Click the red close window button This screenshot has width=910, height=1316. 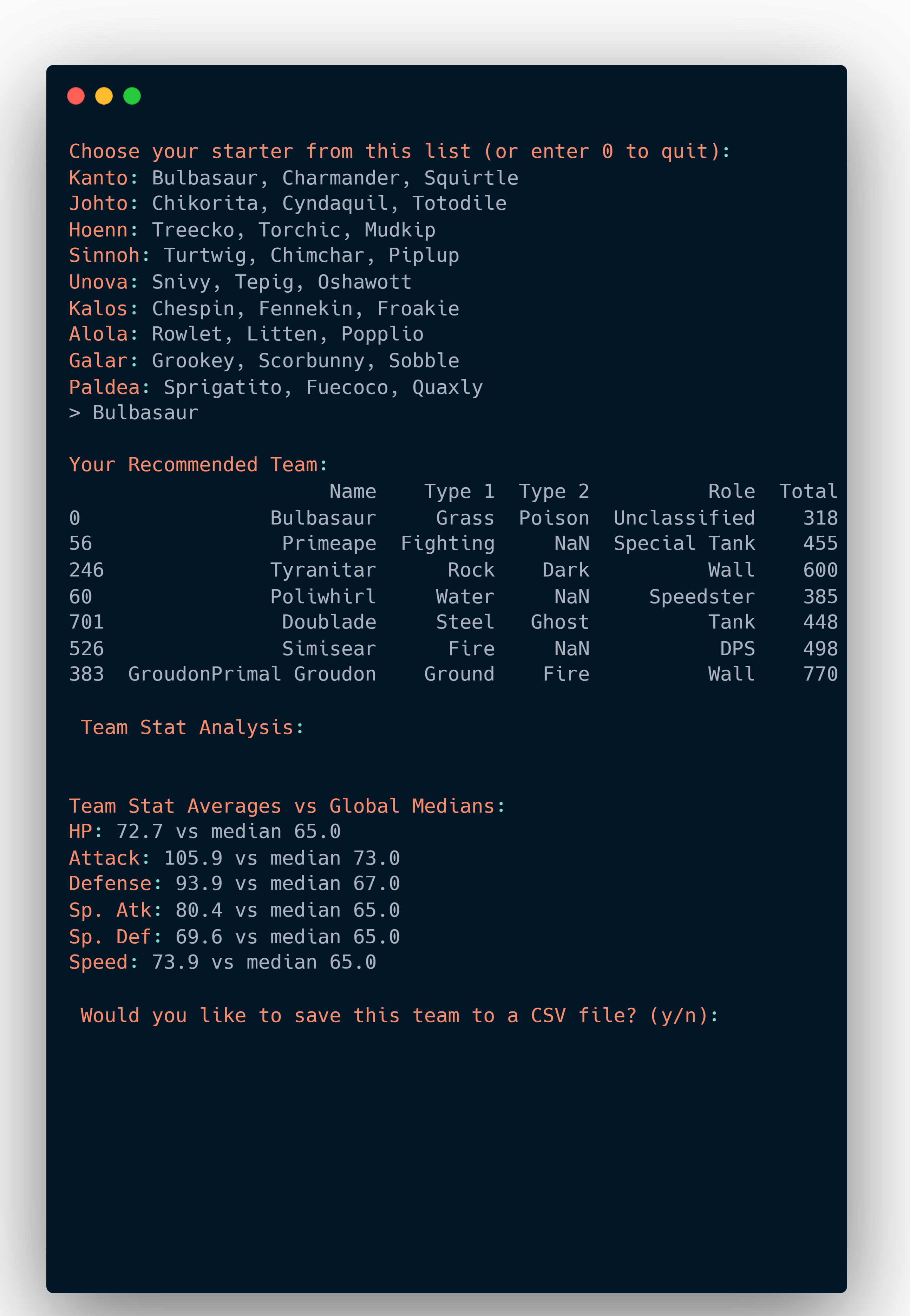pyautogui.click(x=76, y=96)
